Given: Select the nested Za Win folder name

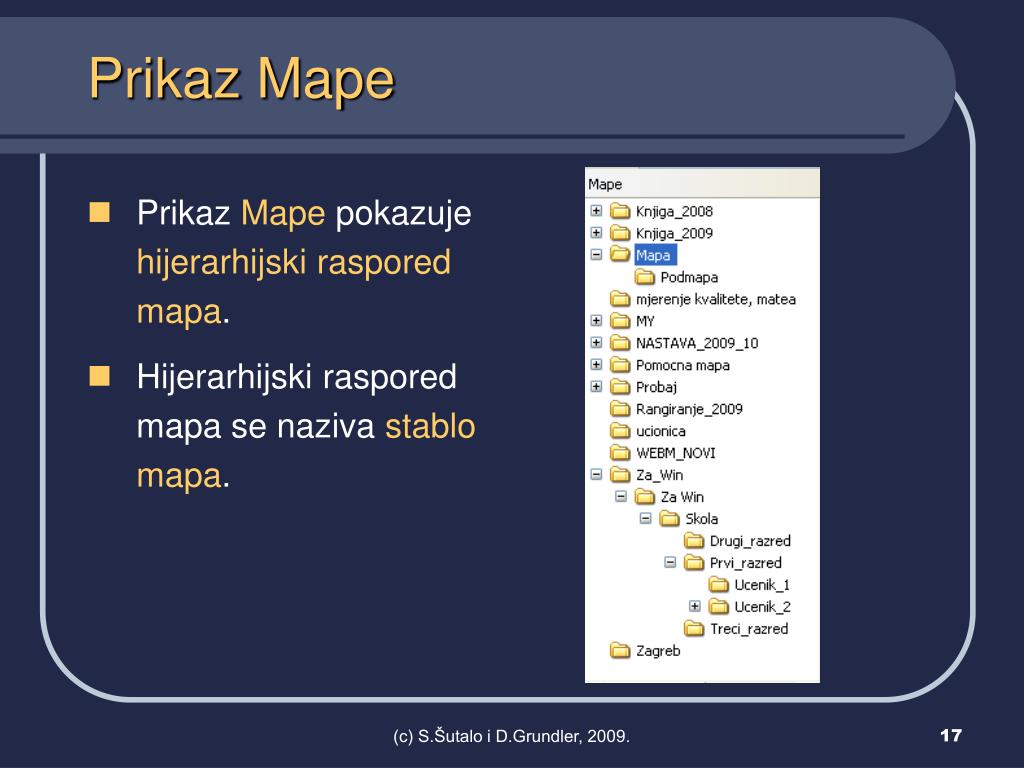Looking at the screenshot, I should coord(682,497).
